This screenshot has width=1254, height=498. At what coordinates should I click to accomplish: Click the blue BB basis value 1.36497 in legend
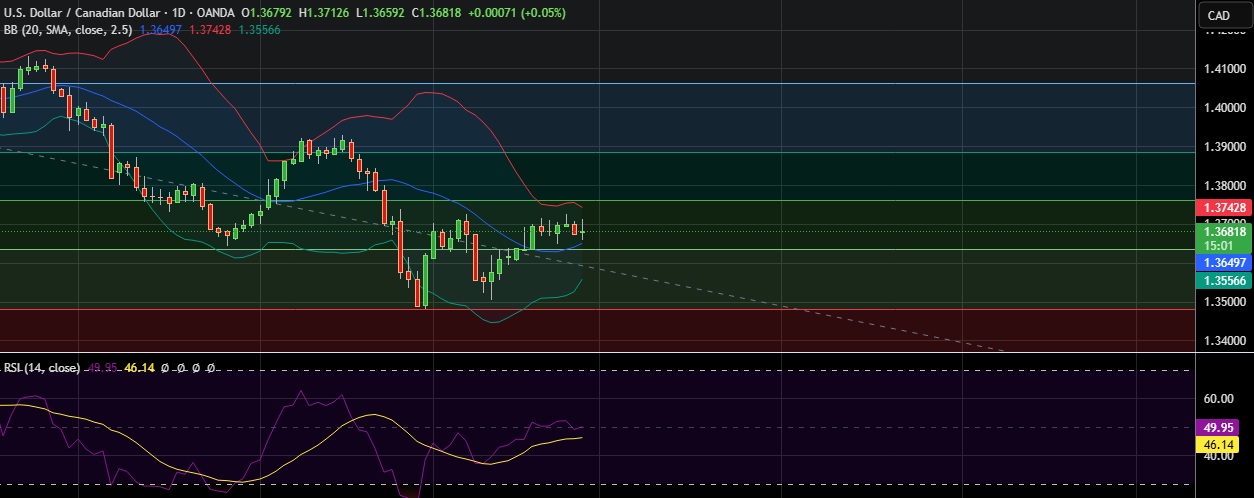[x=159, y=30]
